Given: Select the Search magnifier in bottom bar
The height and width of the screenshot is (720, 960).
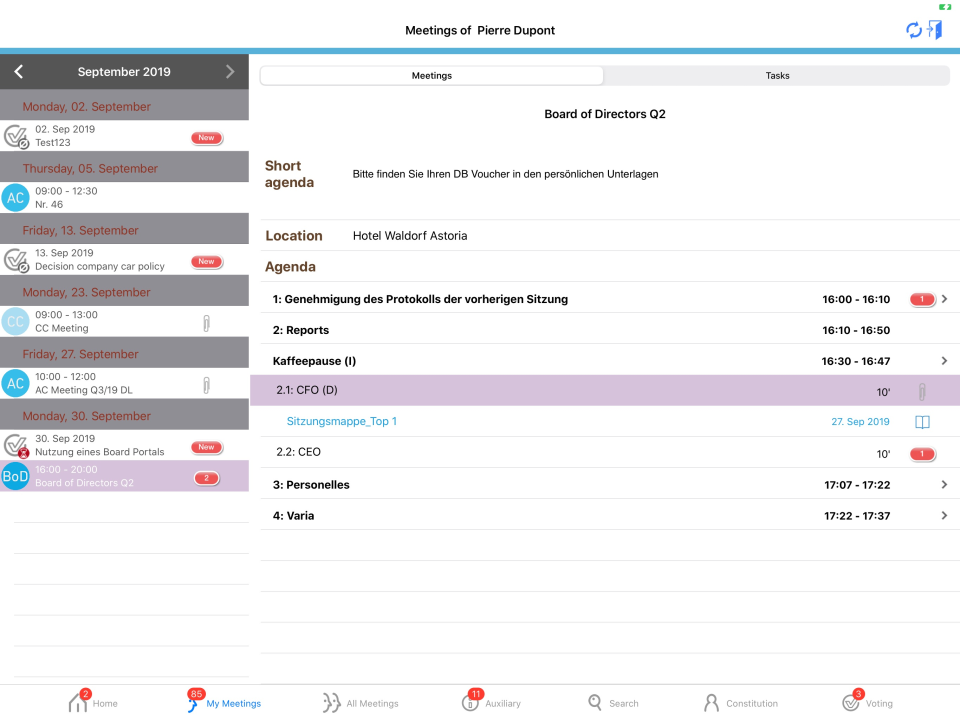Looking at the screenshot, I should coord(594,701).
